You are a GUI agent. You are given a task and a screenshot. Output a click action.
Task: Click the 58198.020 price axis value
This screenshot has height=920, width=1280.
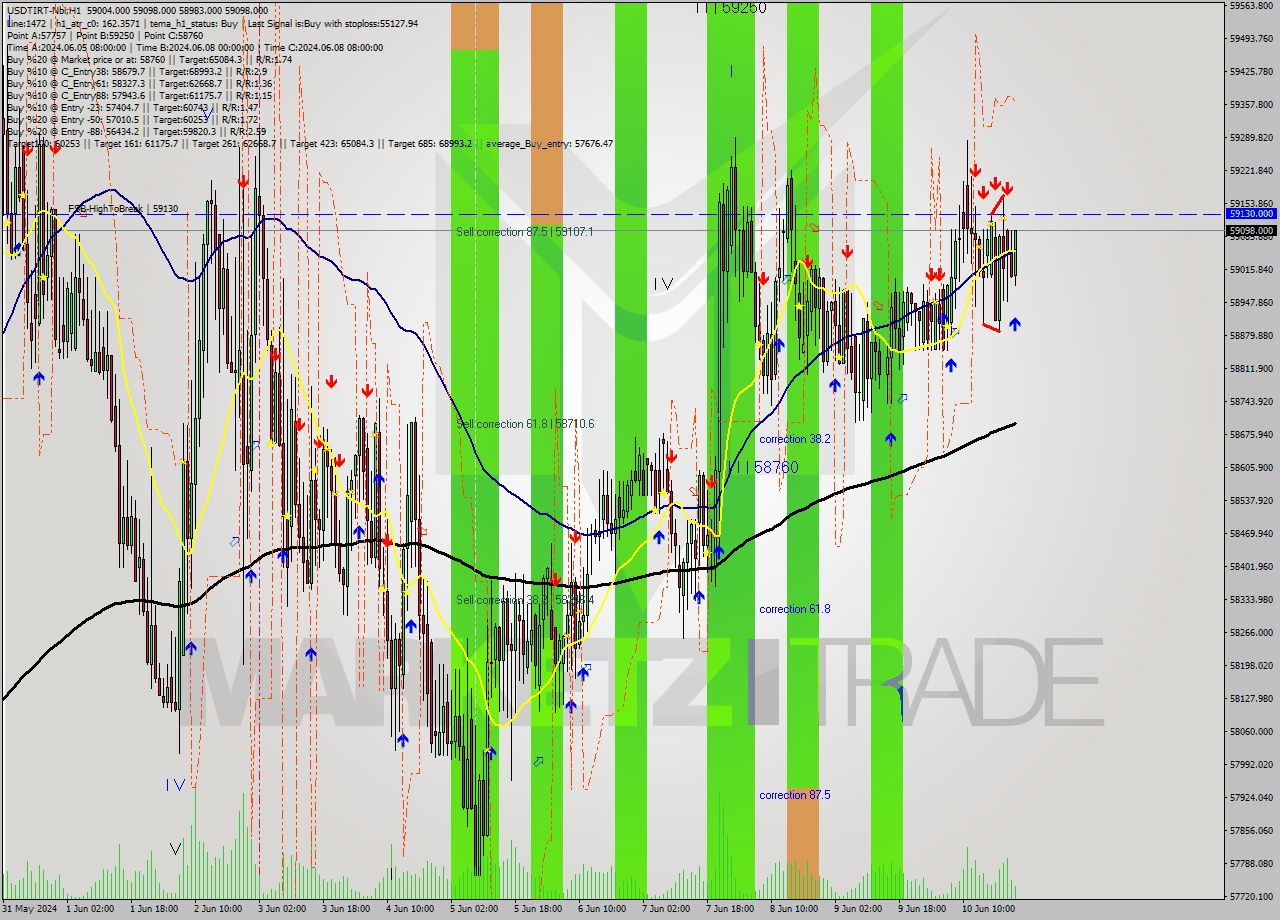[x=1252, y=665]
